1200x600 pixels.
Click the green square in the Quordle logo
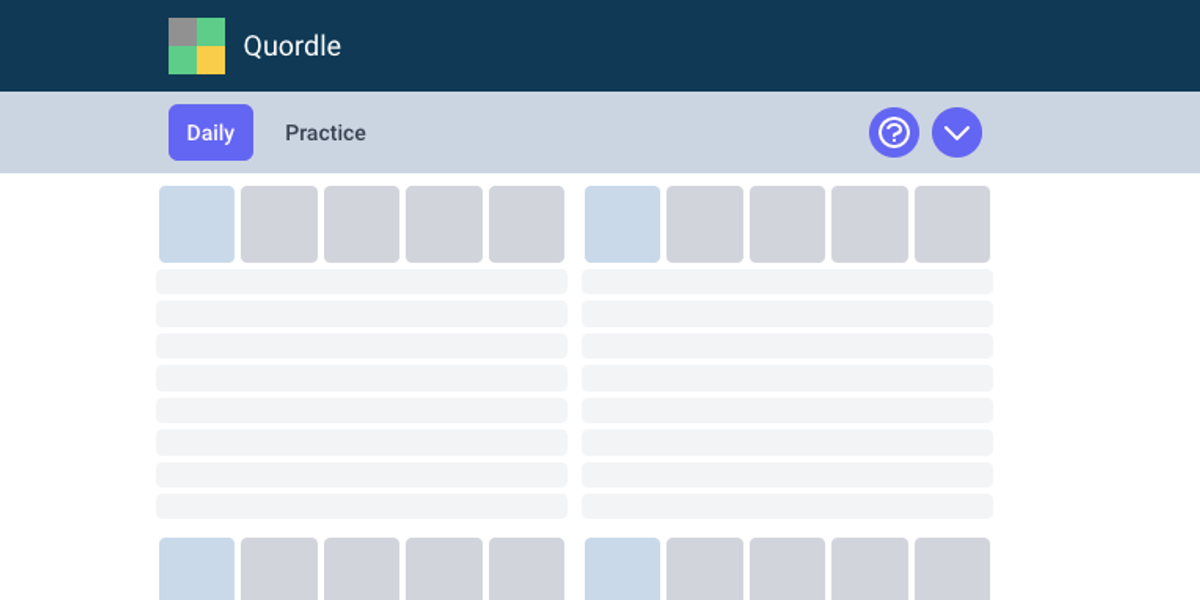[x=211, y=31]
